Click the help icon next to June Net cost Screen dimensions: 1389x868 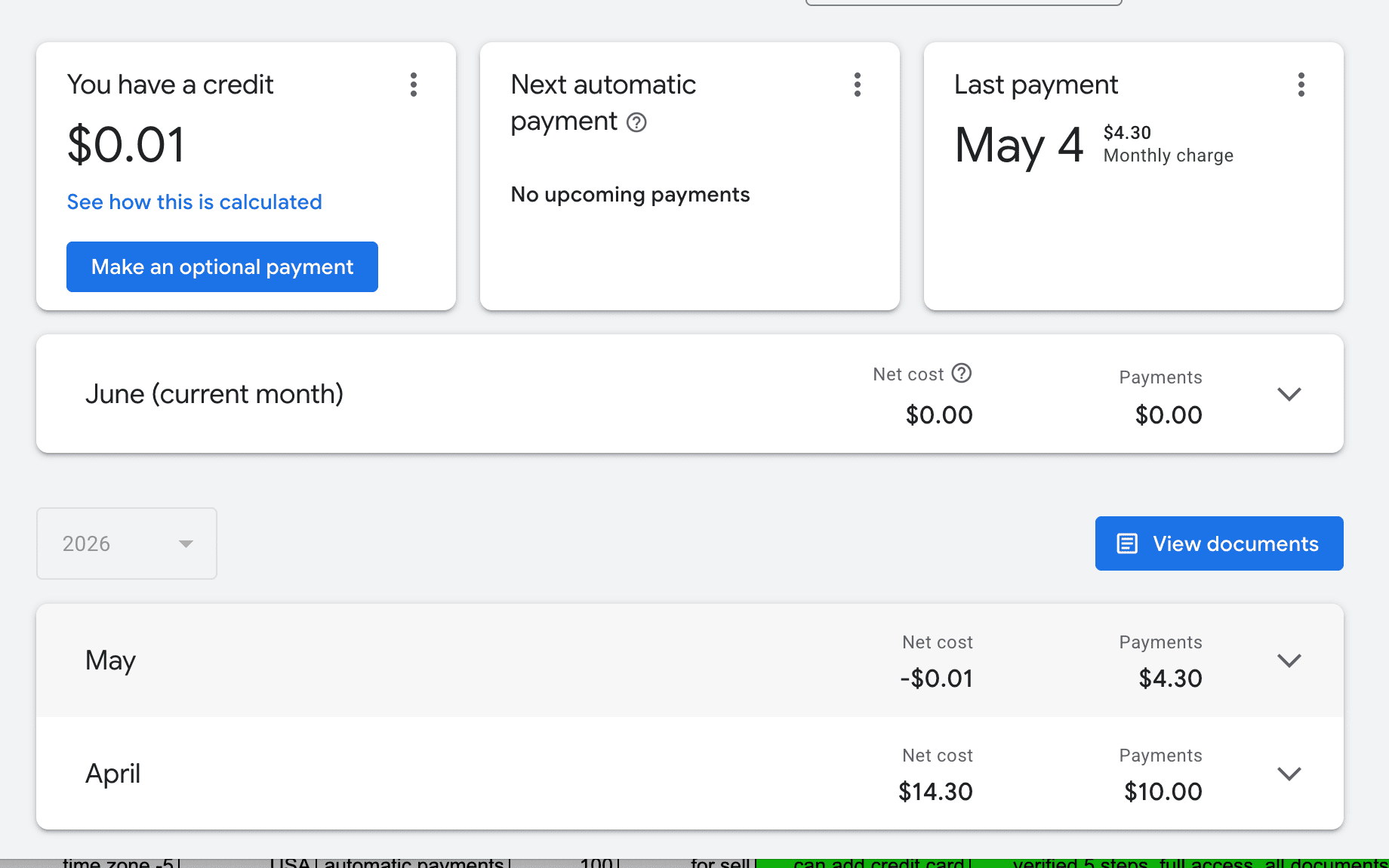click(x=961, y=373)
